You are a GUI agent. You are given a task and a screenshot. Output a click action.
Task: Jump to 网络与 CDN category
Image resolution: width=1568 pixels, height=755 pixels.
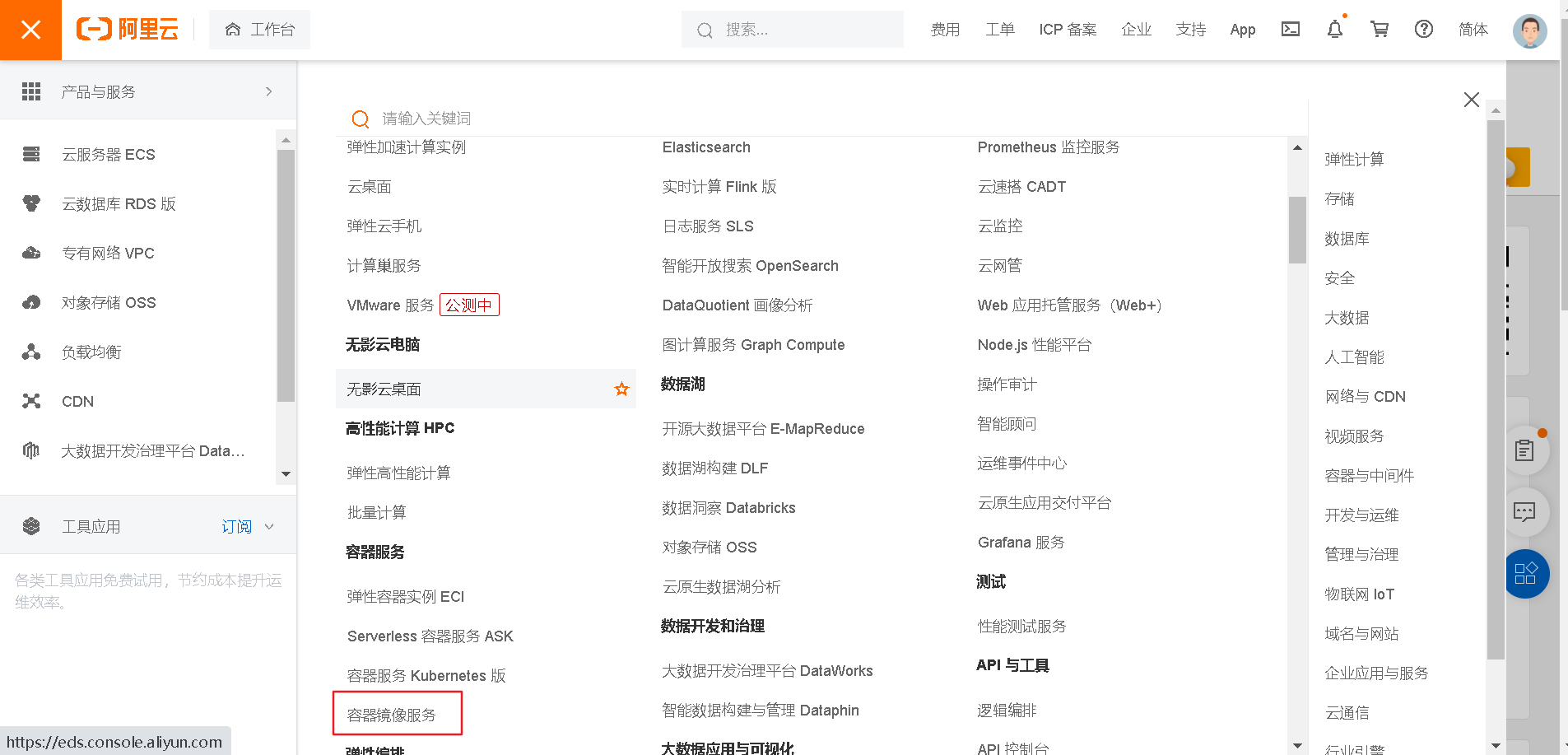[1365, 396]
